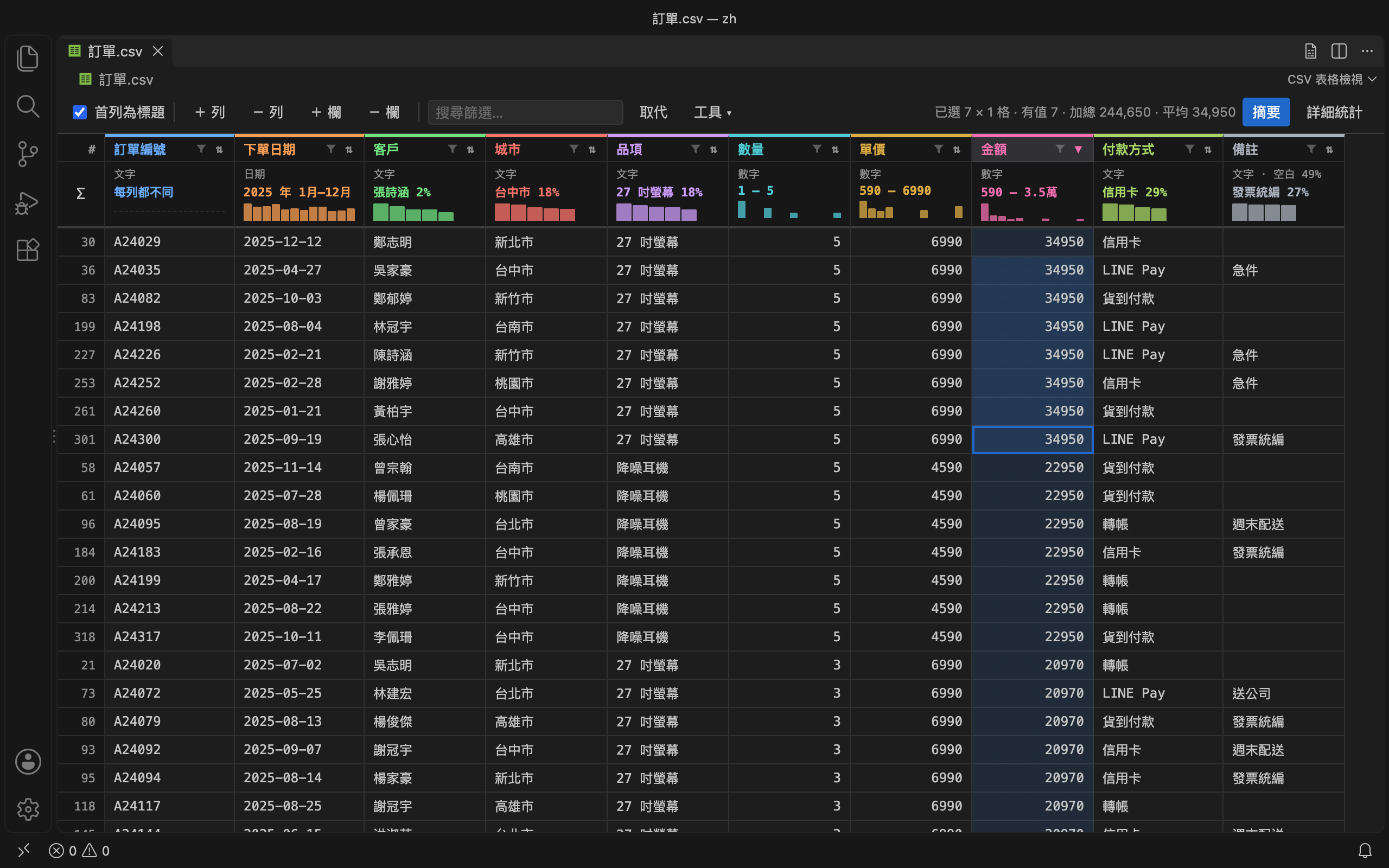The height and width of the screenshot is (868, 1389).
Task: Open the Extensions sidebar icon
Action: (28, 250)
